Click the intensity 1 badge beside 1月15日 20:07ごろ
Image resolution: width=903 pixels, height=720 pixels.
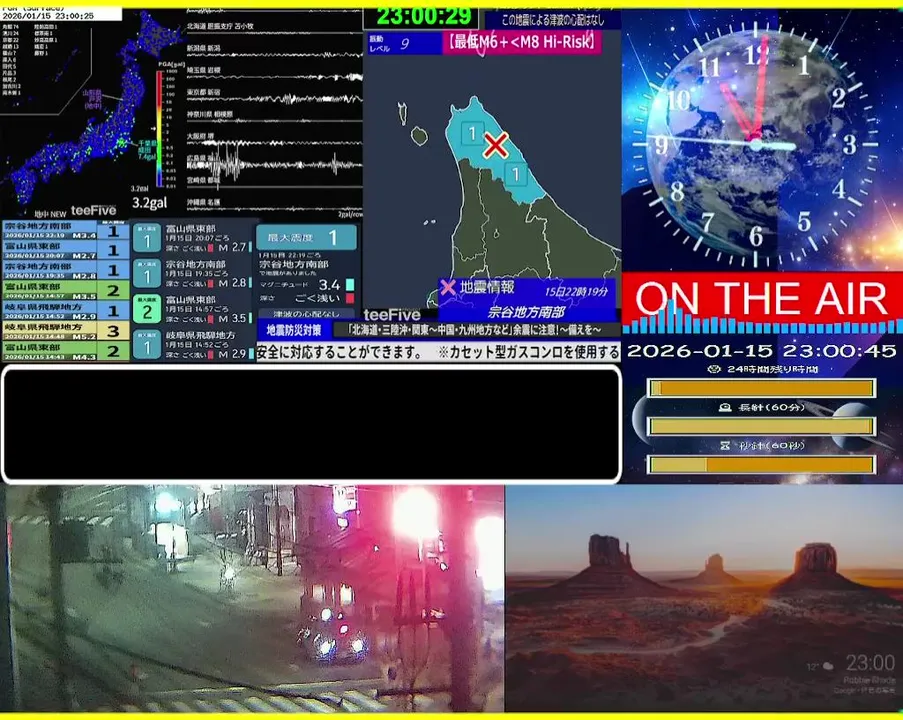coord(147,238)
